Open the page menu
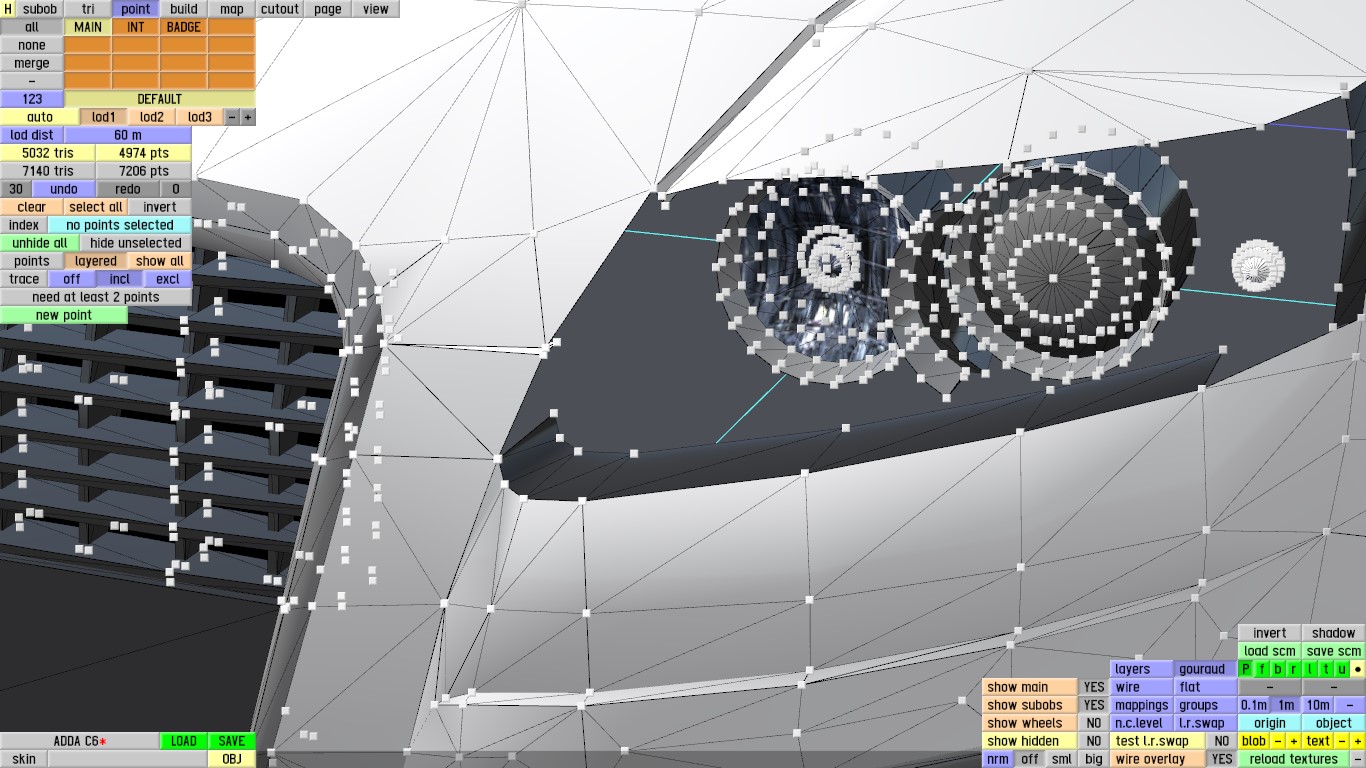Viewport: 1366px width, 768px height. click(x=328, y=9)
